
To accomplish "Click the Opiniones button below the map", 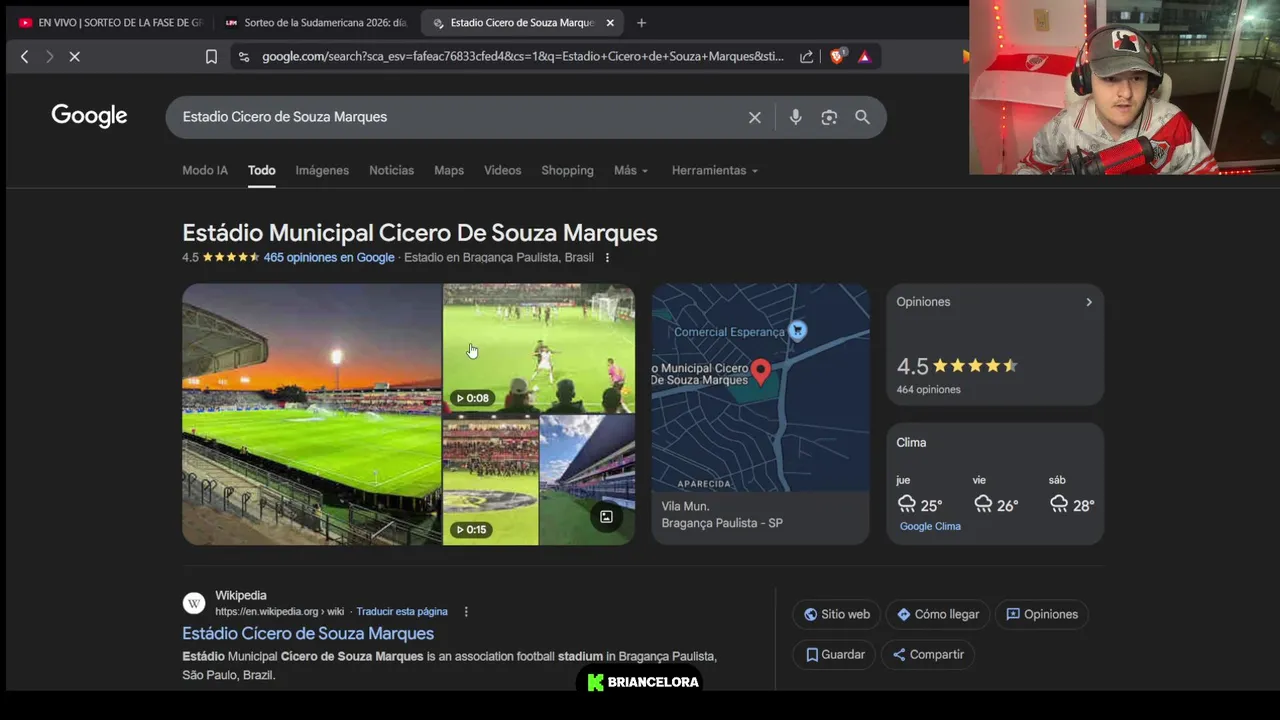I will pos(1042,614).
